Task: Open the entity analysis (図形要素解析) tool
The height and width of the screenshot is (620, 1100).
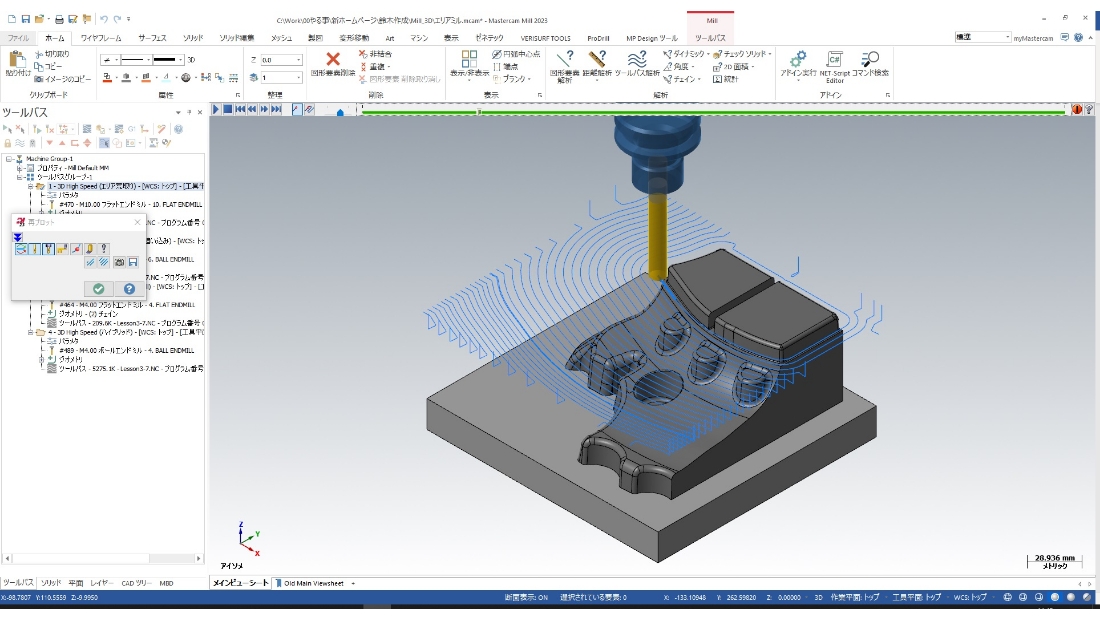Action: 565,67
